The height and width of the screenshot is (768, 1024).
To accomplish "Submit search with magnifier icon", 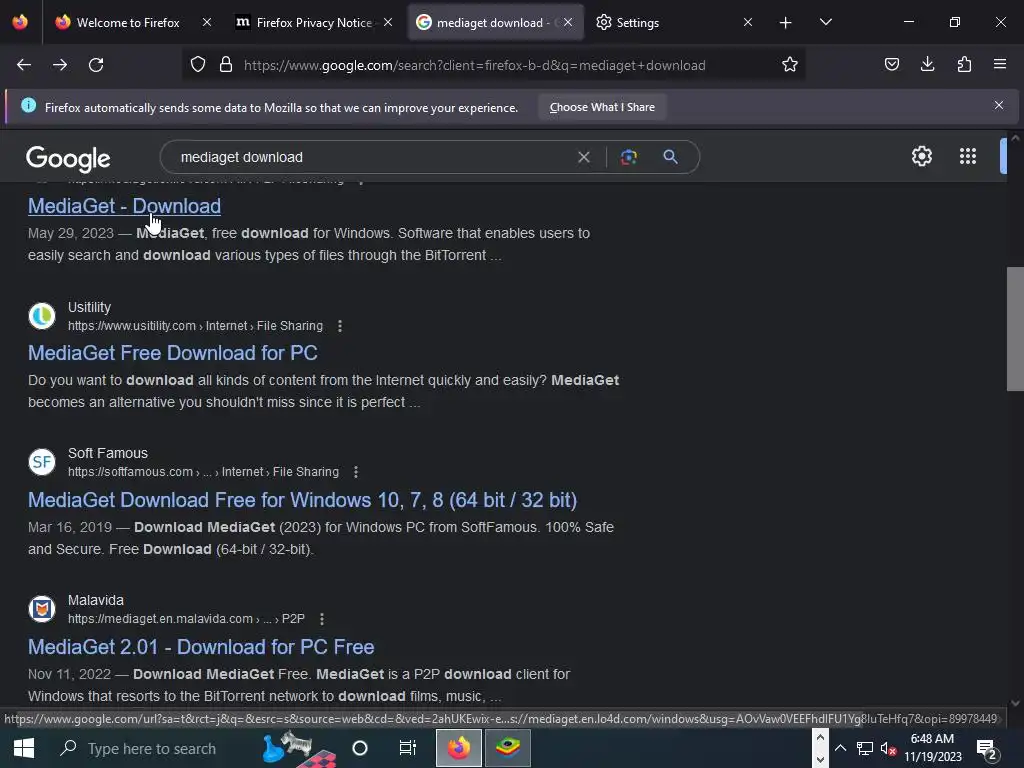I will click(x=670, y=157).
